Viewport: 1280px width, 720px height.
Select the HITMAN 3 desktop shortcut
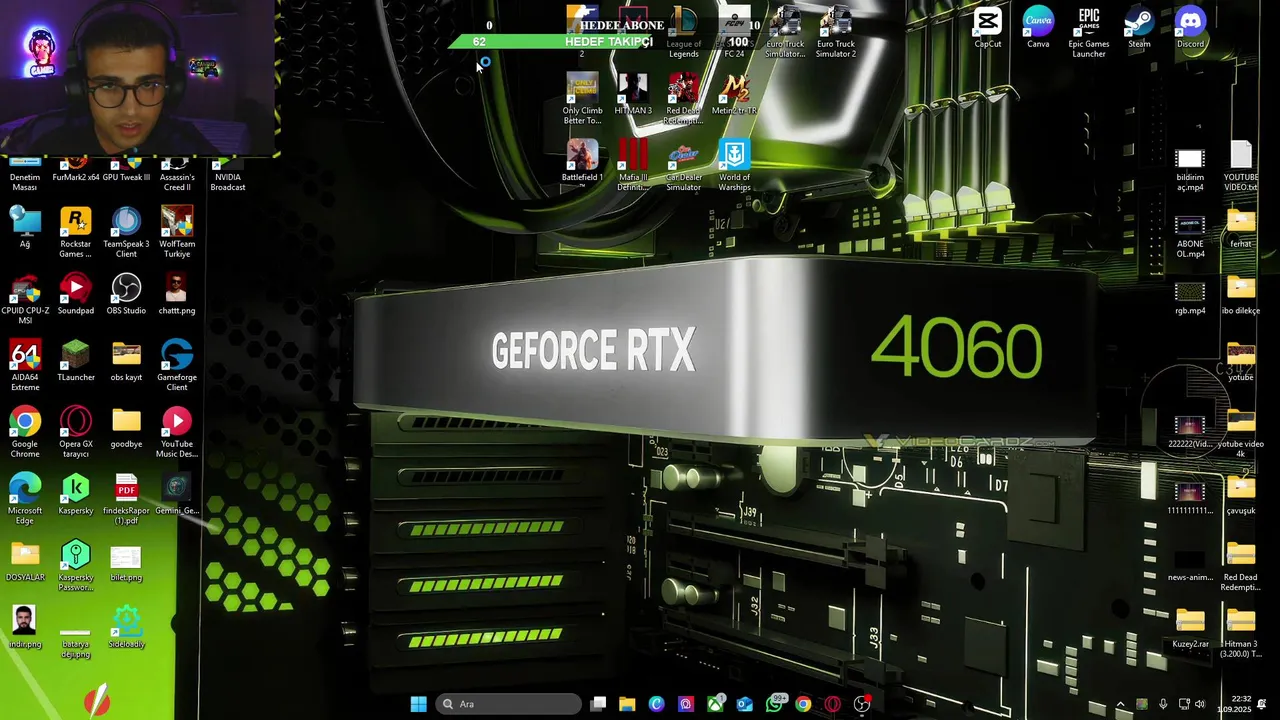(632, 95)
